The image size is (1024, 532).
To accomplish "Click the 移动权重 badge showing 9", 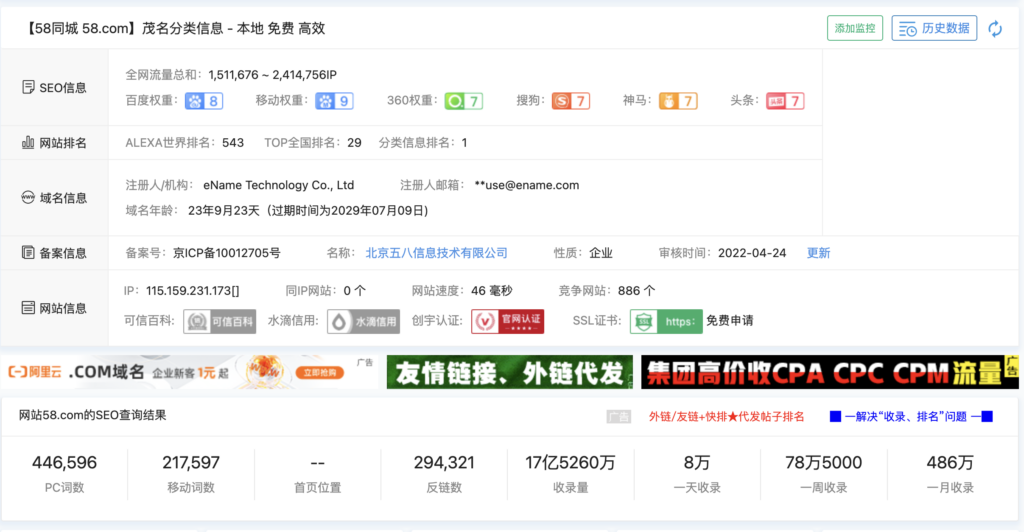I will point(334,101).
